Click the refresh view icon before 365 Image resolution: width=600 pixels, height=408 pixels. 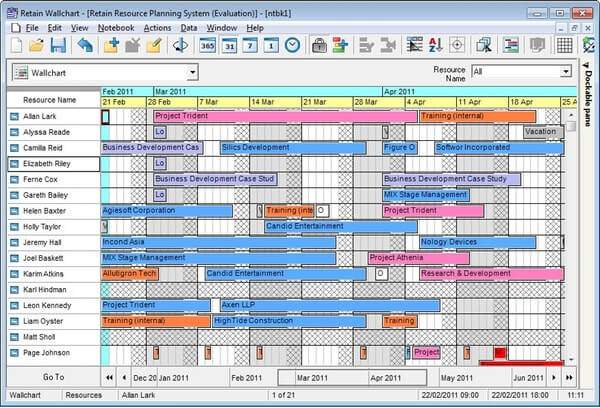181,45
